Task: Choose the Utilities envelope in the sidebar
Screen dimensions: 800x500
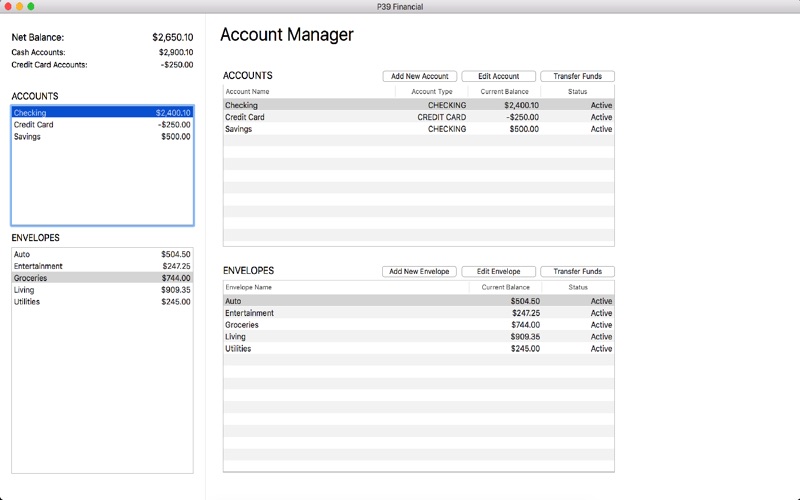Action: pos(102,302)
